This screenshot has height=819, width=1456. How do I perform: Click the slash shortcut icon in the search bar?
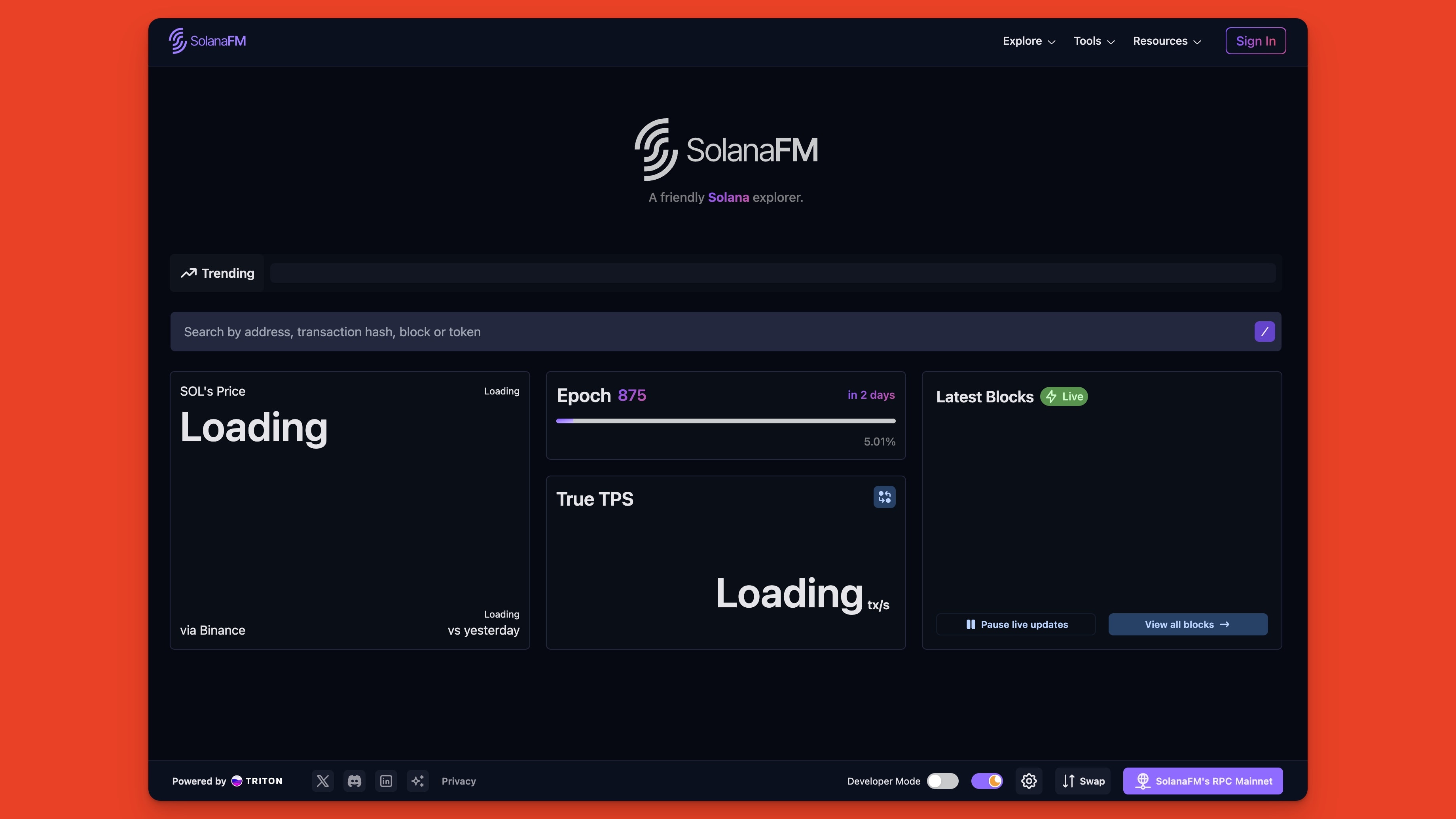pos(1265,332)
